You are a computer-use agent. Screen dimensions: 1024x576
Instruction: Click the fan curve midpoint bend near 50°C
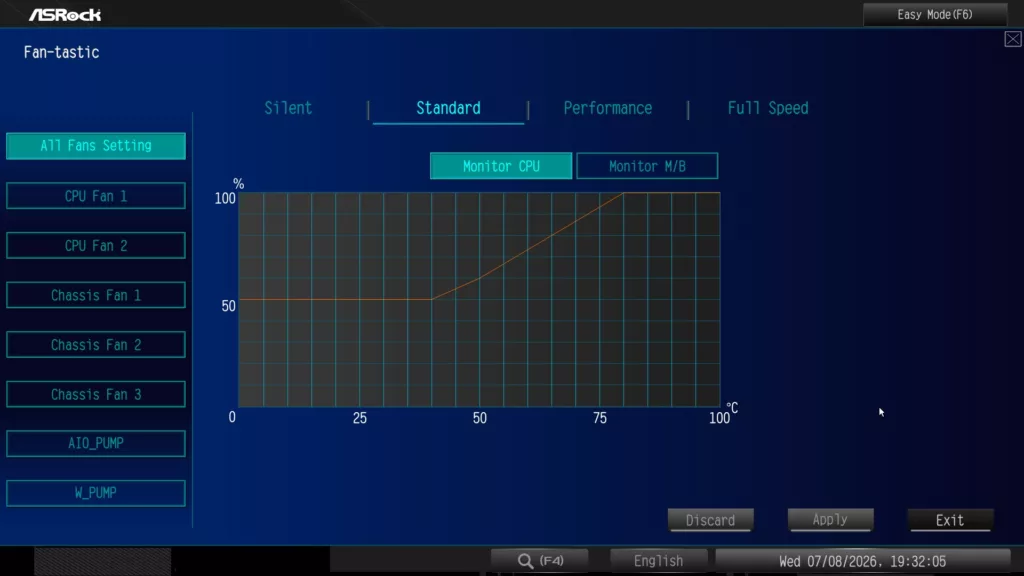point(479,278)
